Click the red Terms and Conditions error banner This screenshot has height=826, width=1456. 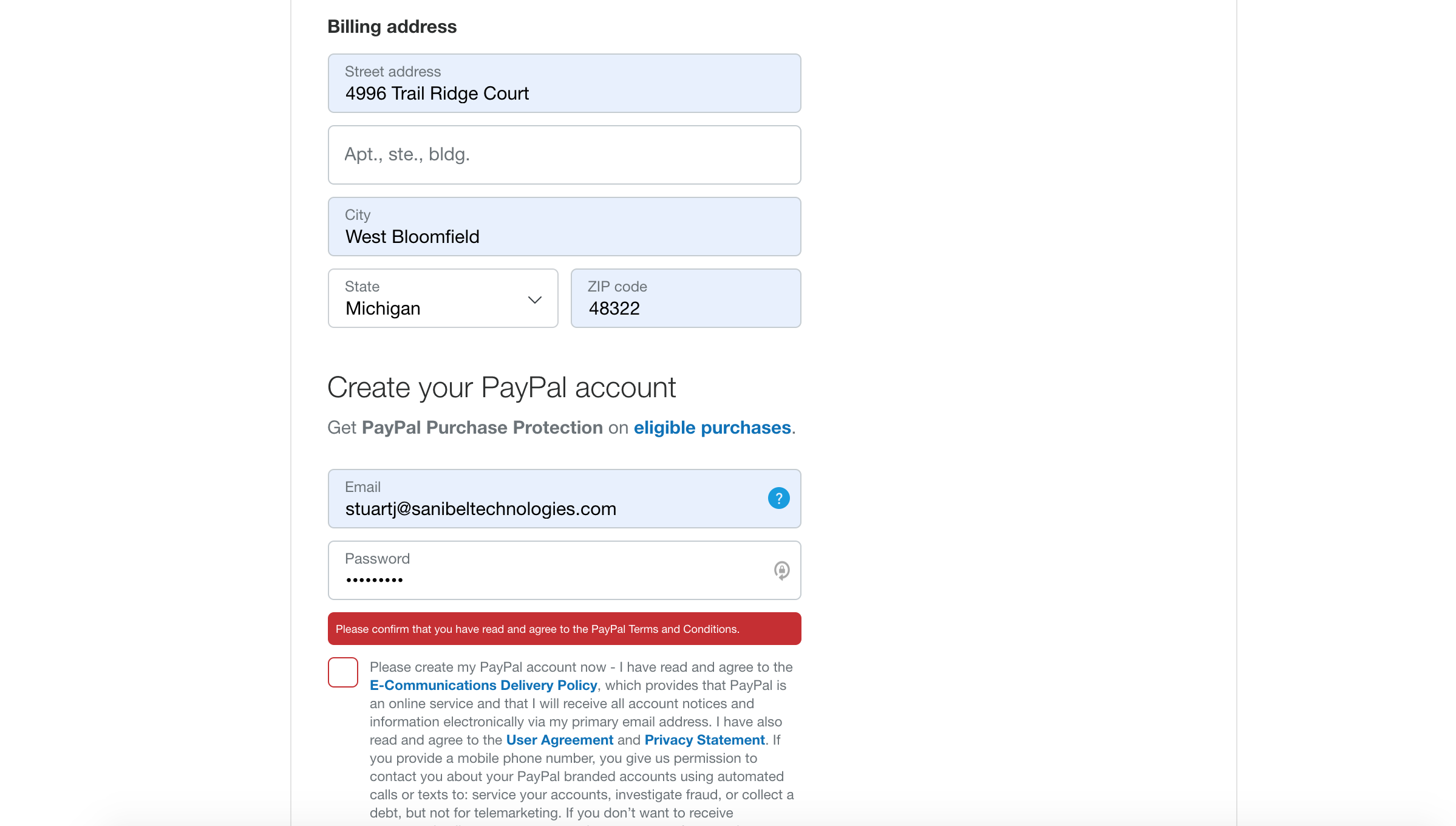tap(564, 629)
